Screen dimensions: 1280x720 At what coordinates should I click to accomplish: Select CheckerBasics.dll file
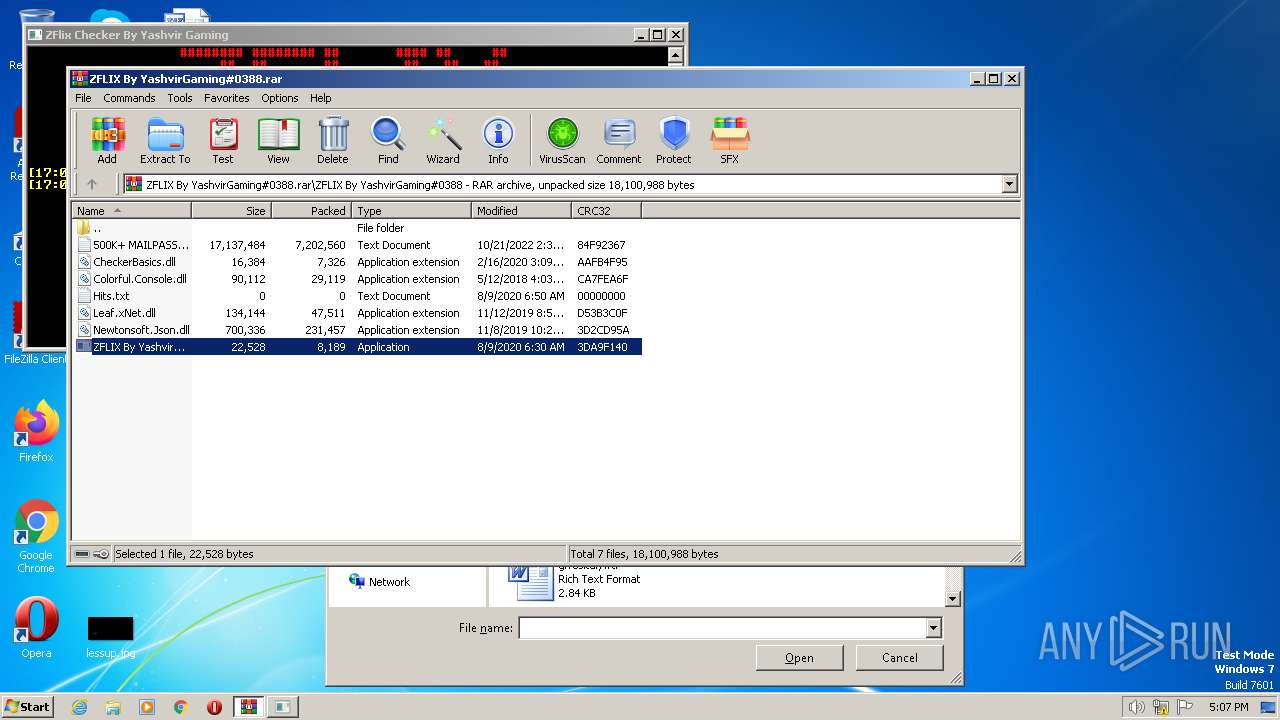(358, 262)
